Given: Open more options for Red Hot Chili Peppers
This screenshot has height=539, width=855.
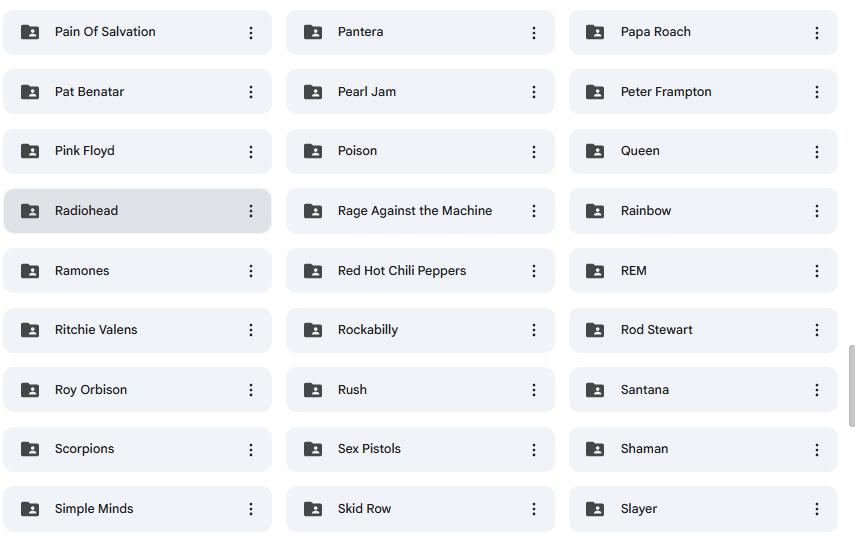Looking at the screenshot, I should tap(534, 271).
